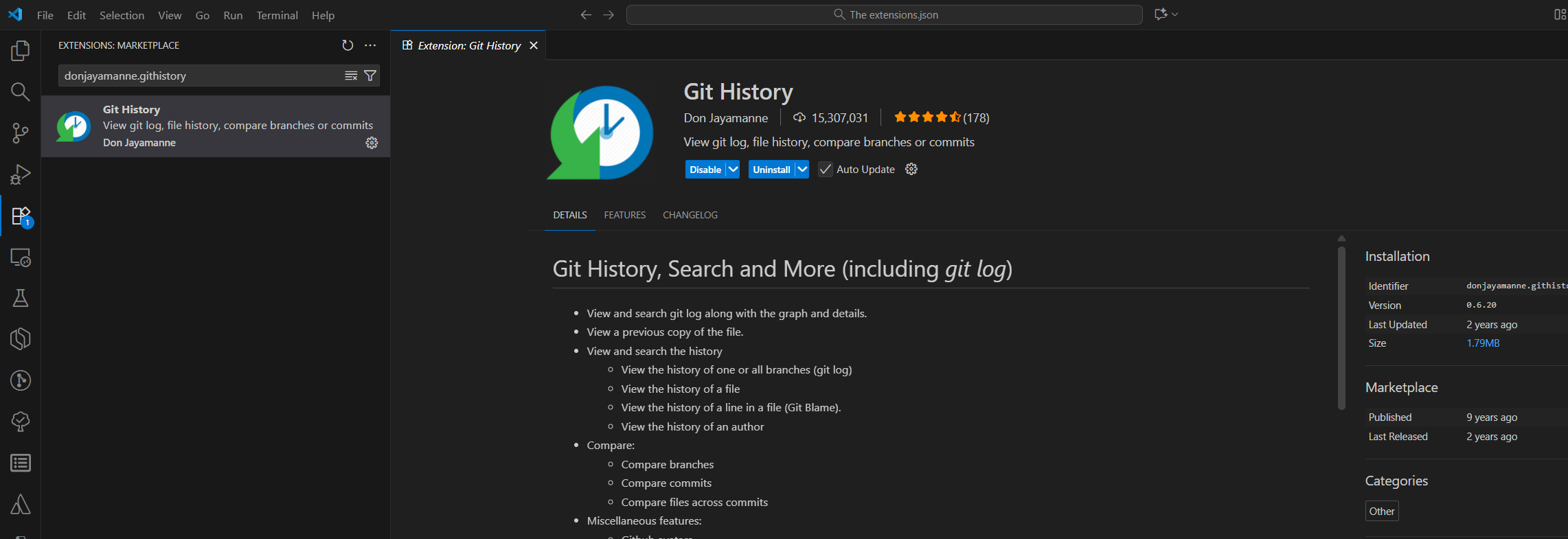Open the Terminal menu
Screen dimensions: 1568x539
tap(277, 15)
